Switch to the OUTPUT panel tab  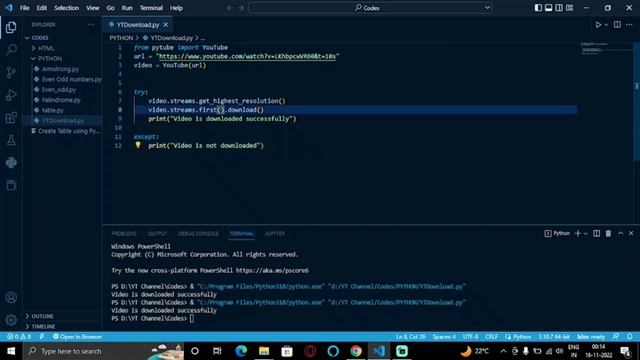tap(158, 233)
